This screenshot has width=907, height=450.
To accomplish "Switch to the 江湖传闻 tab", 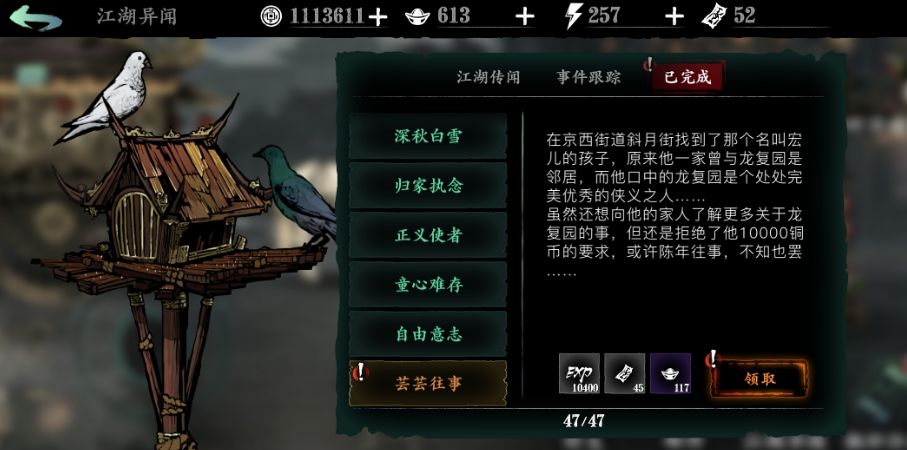I will pyautogui.click(x=488, y=78).
